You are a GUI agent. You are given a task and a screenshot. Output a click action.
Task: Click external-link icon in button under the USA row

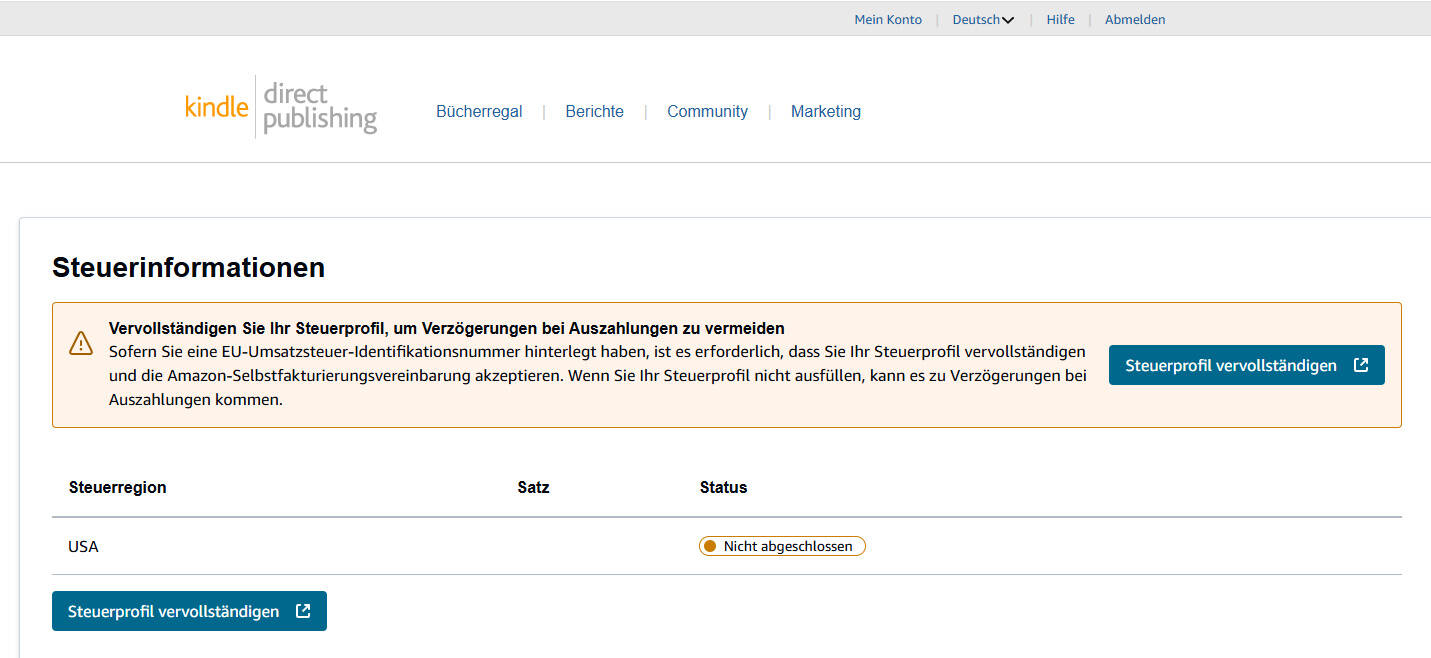[303, 611]
